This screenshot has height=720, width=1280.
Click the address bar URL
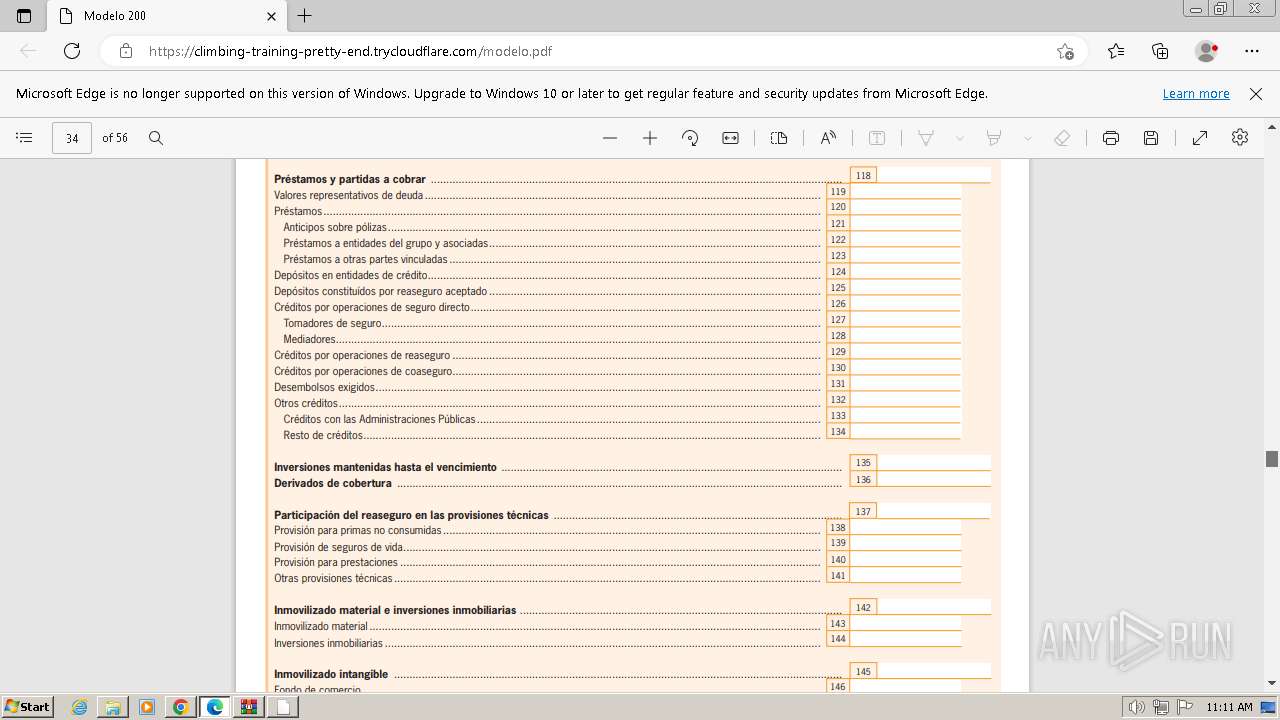tap(350, 51)
